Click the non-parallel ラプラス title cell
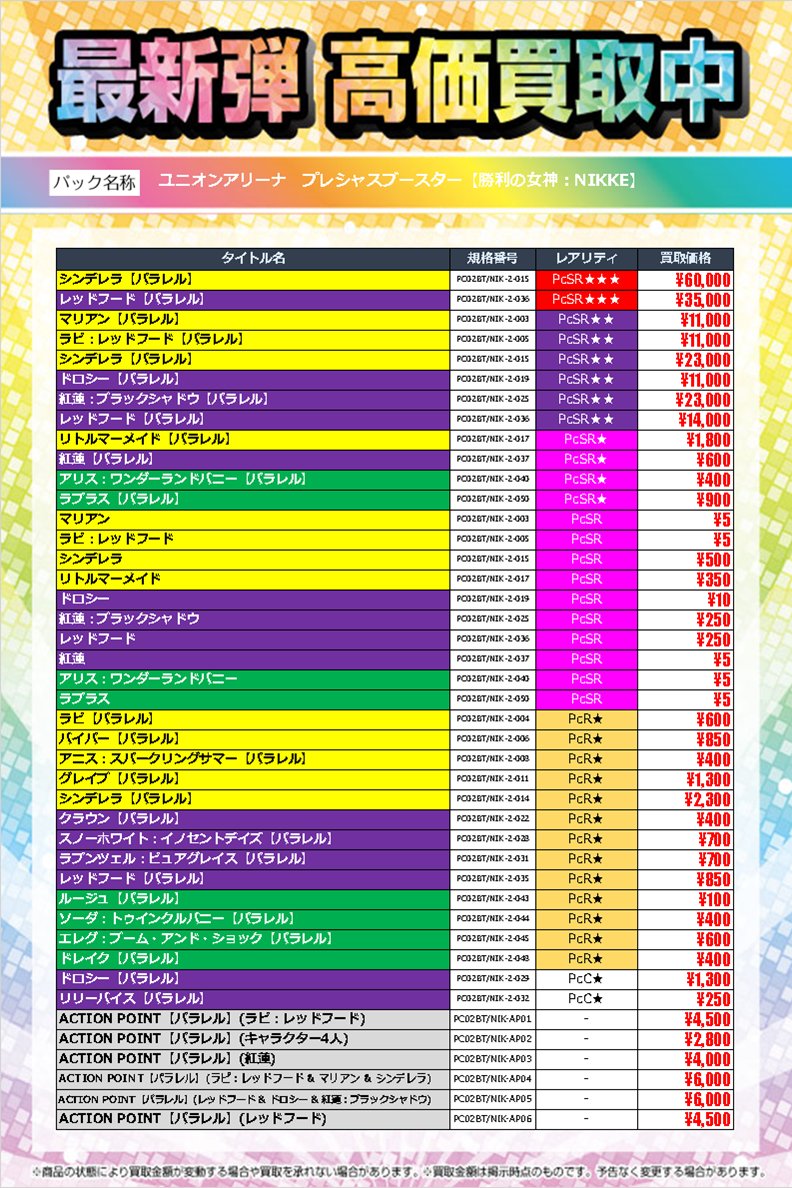Image resolution: width=792 pixels, height=1188 pixels. pyautogui.click(x=253, y=699)
